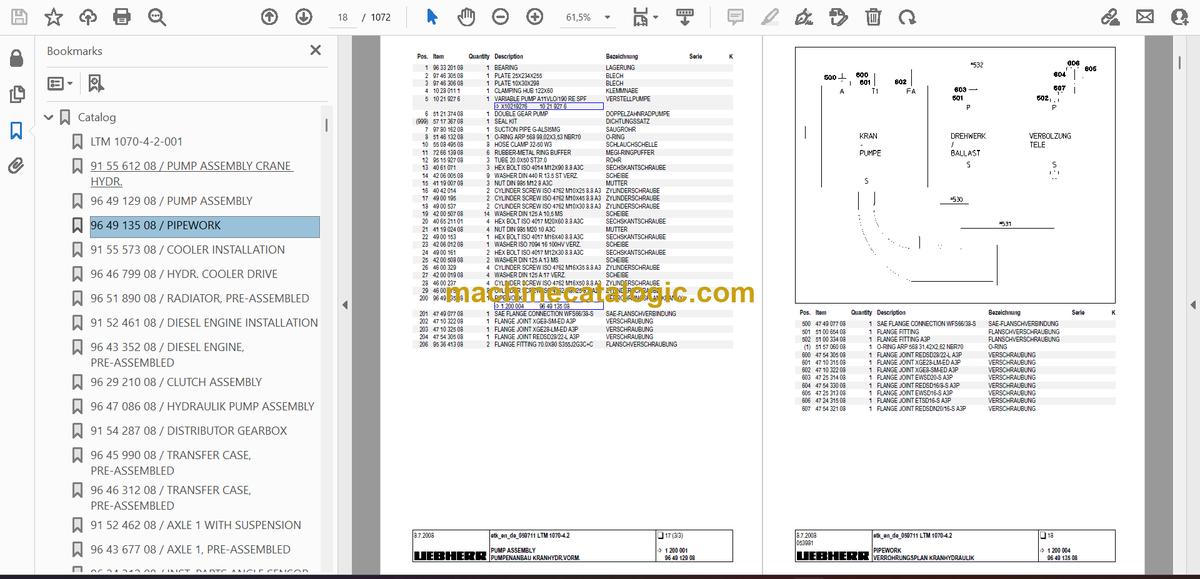Viewport: 1200px width, 579px height.
Task: Open bookmark 96 49 129 08 / PUMP ASSEMBLY
Action: (x=171, y=201)
